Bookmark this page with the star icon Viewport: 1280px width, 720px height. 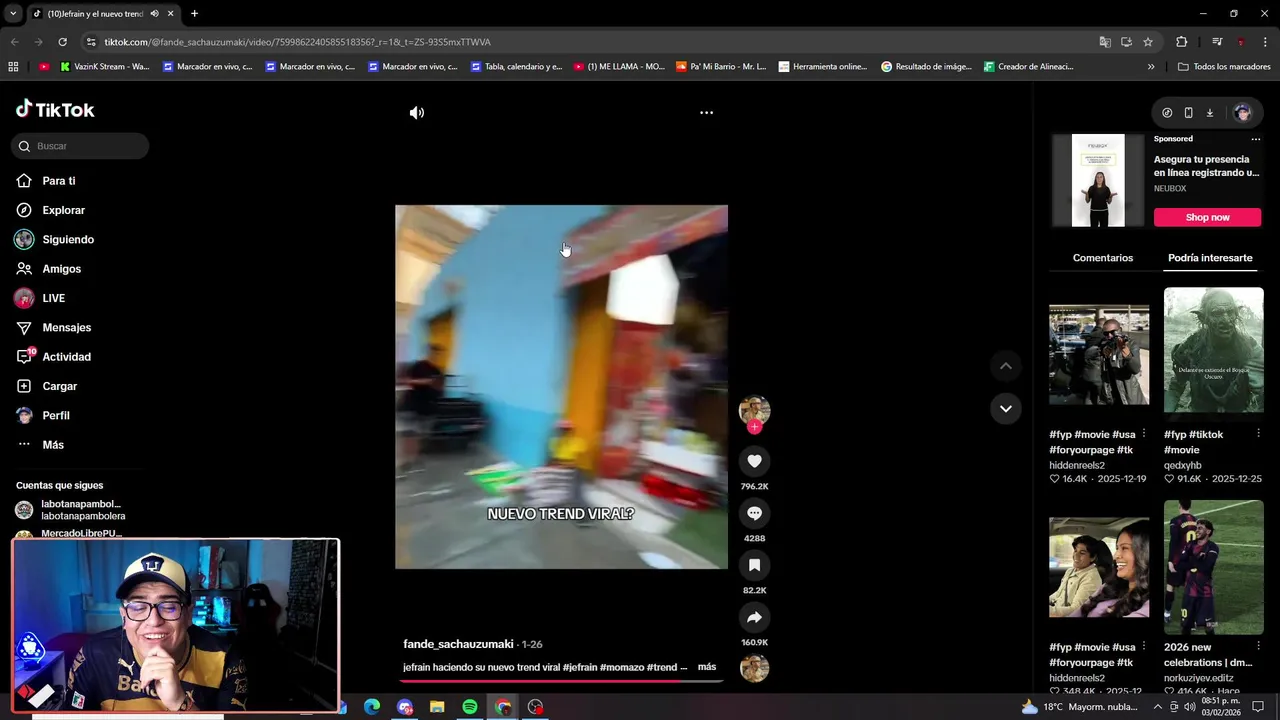1148,42
